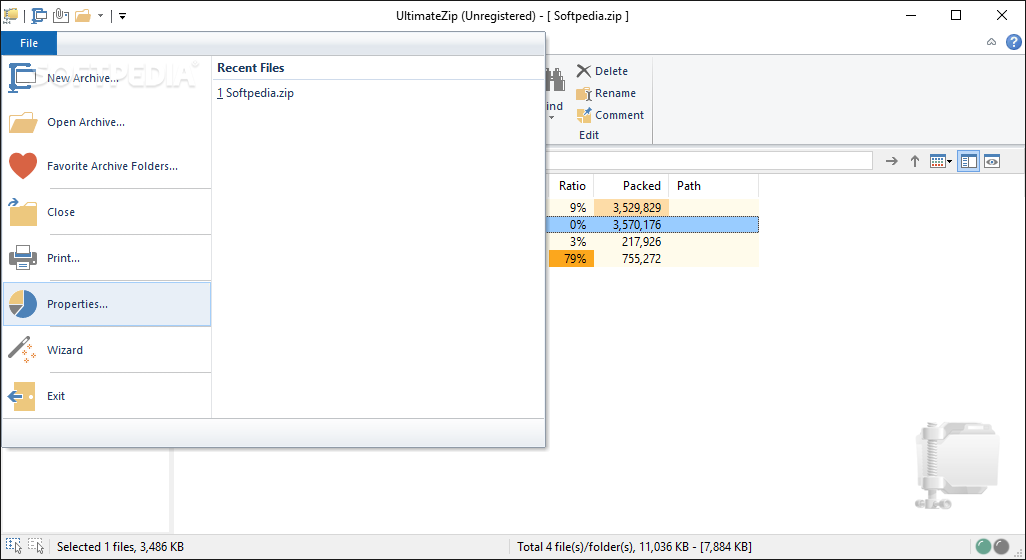The height and width of the screenshot is (560, 1026).
Task: Click the Comment button in Edit group
Action: [x=610, y=115]
